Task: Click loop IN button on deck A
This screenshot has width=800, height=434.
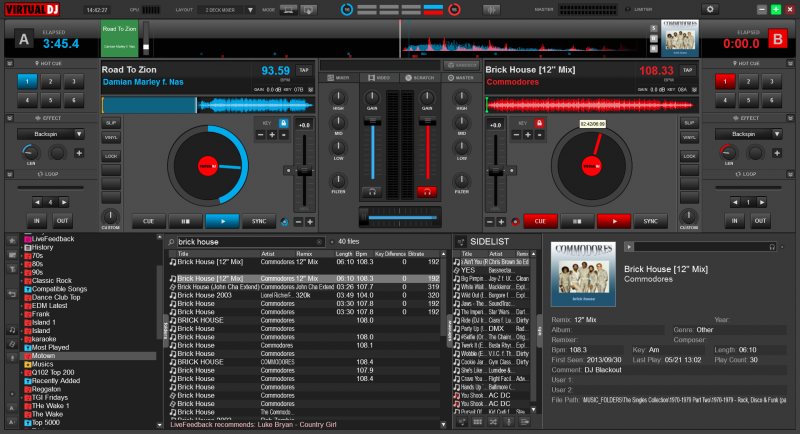Action: (37, 221)
